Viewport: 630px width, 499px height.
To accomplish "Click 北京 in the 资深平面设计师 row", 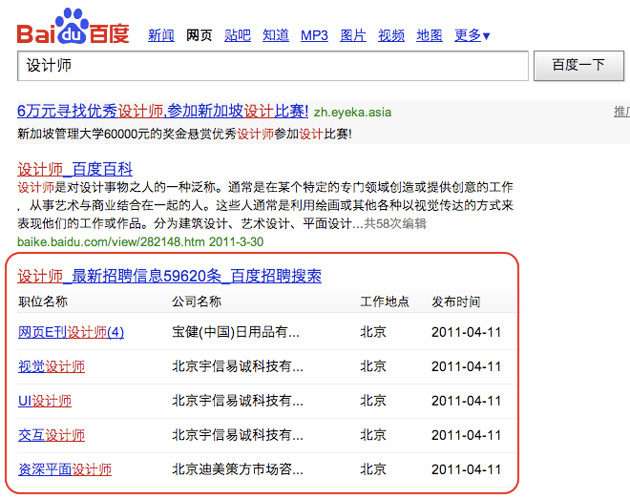I will pyautogui.click(x=373, y=469).
